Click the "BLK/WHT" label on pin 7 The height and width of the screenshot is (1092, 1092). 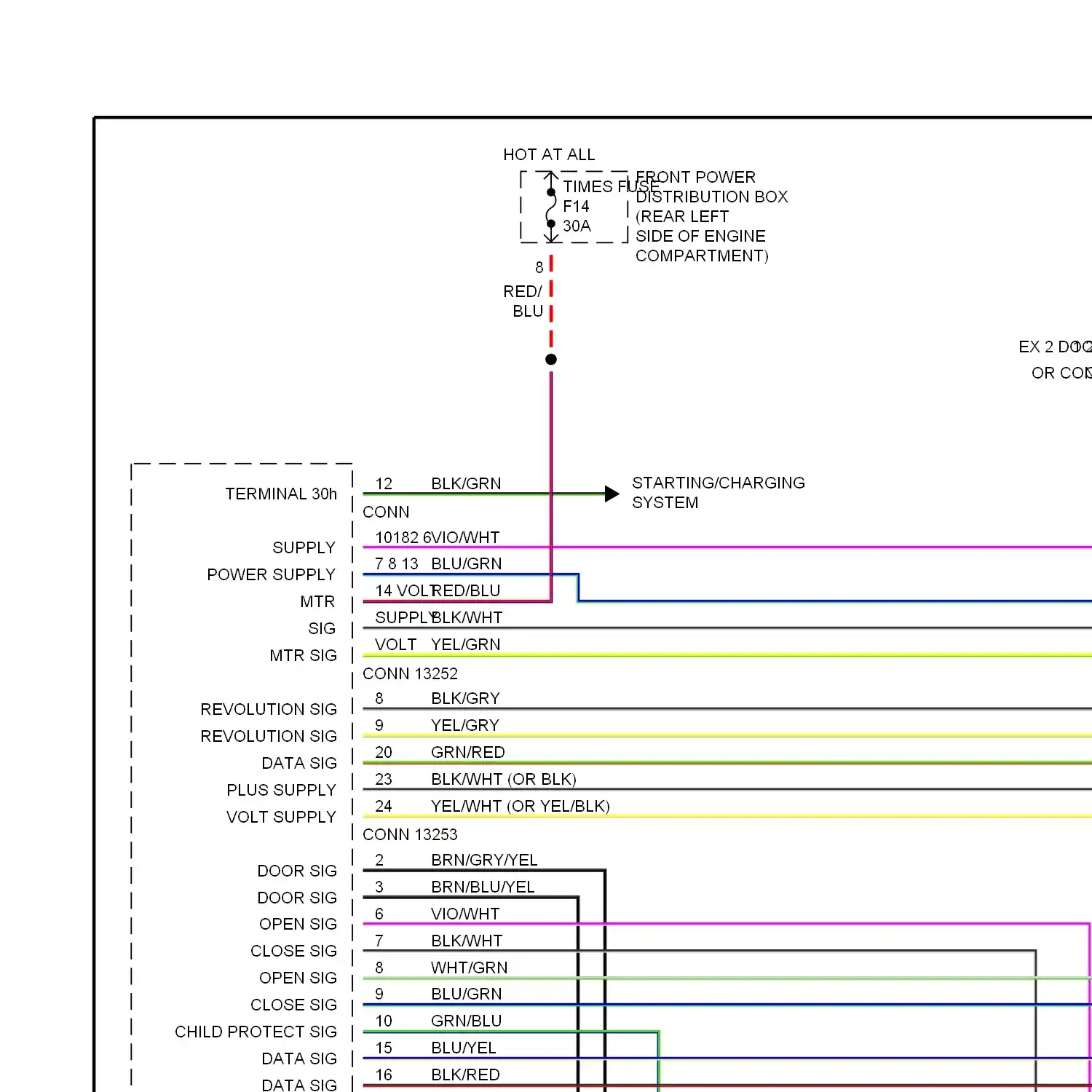pyautogui.click(x=467, y=941)
